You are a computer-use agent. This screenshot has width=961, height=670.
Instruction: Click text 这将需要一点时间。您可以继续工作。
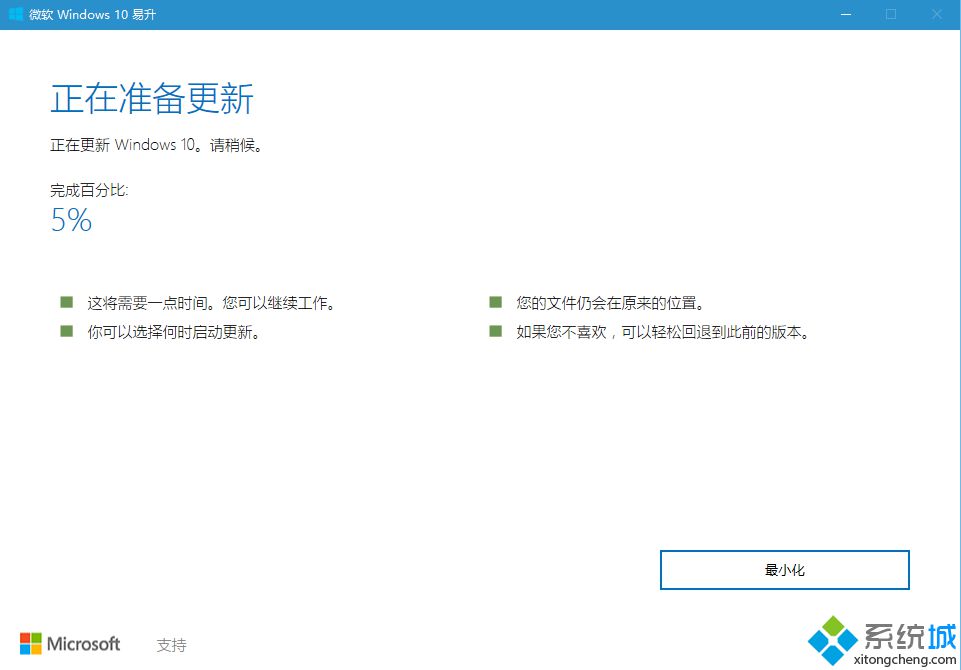pos(211,303)
